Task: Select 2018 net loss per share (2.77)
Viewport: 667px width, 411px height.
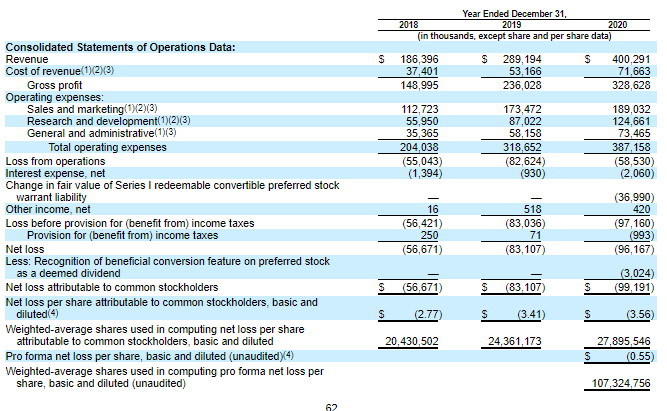Action: 428,314
